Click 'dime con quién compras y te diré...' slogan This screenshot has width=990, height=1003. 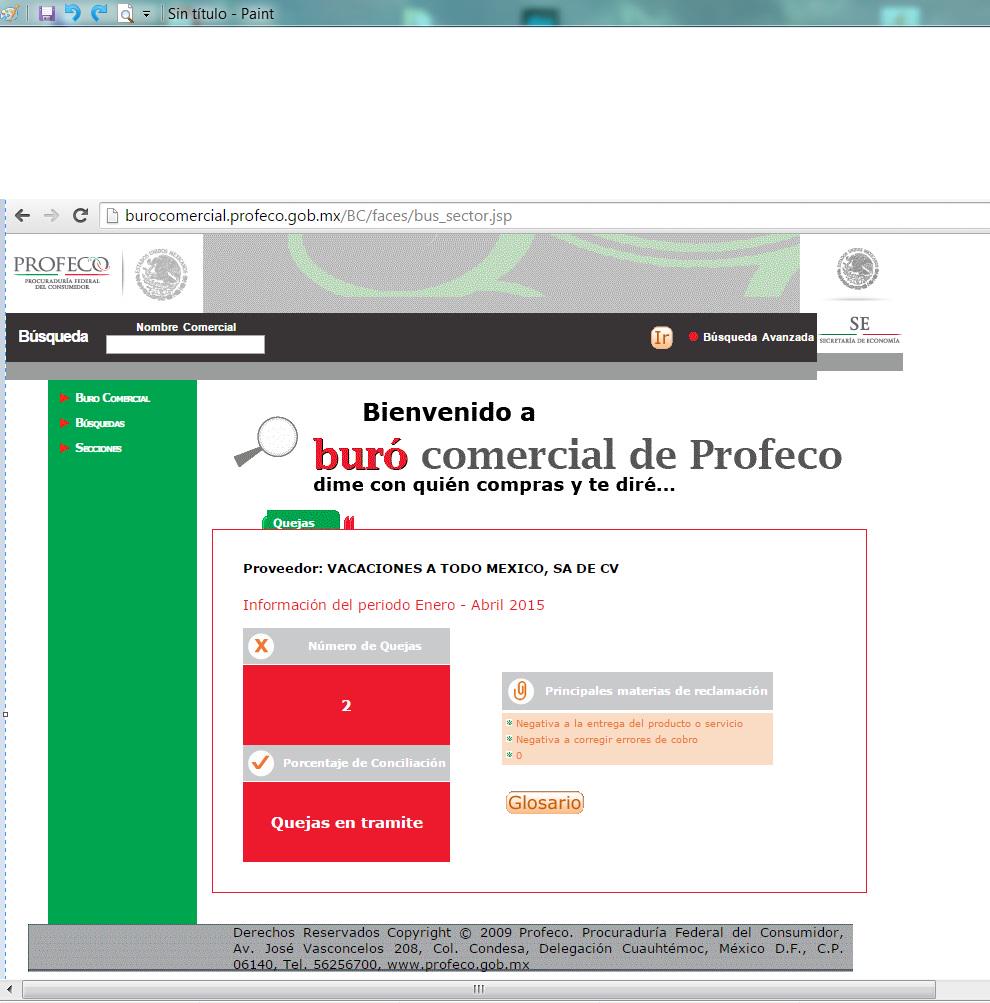point(494,485)
